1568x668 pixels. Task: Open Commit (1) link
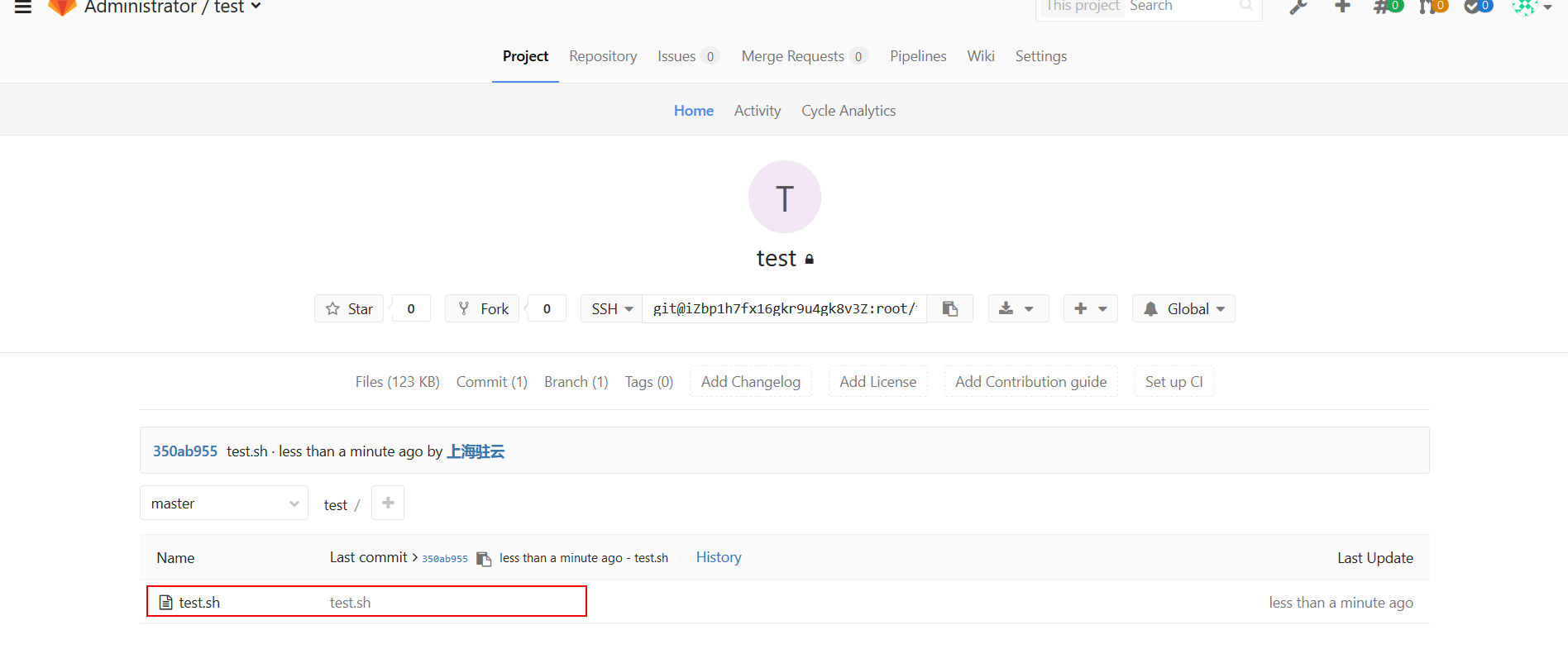click(492, 382)
